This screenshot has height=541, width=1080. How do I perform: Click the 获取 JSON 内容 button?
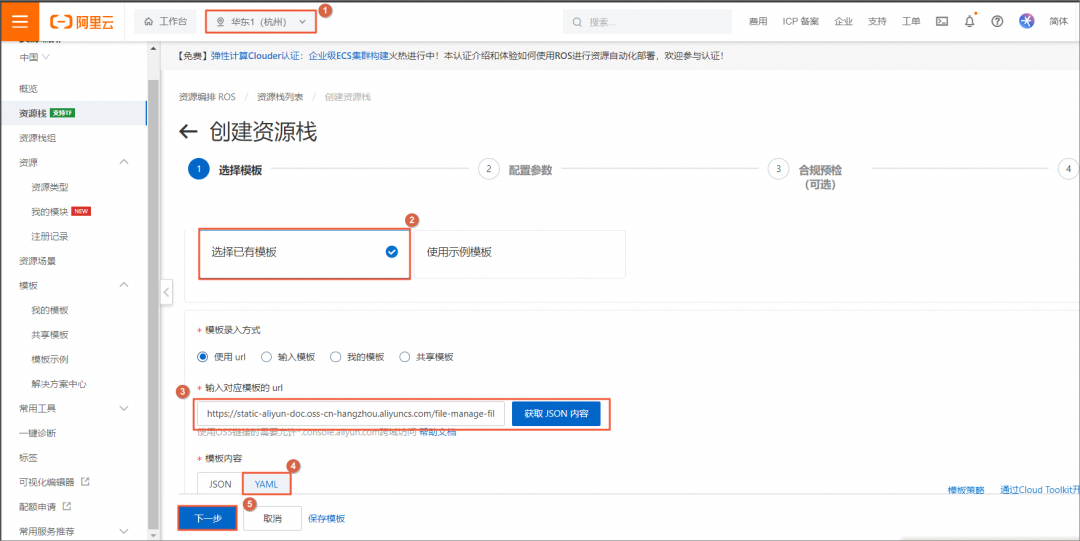(556, 414)
